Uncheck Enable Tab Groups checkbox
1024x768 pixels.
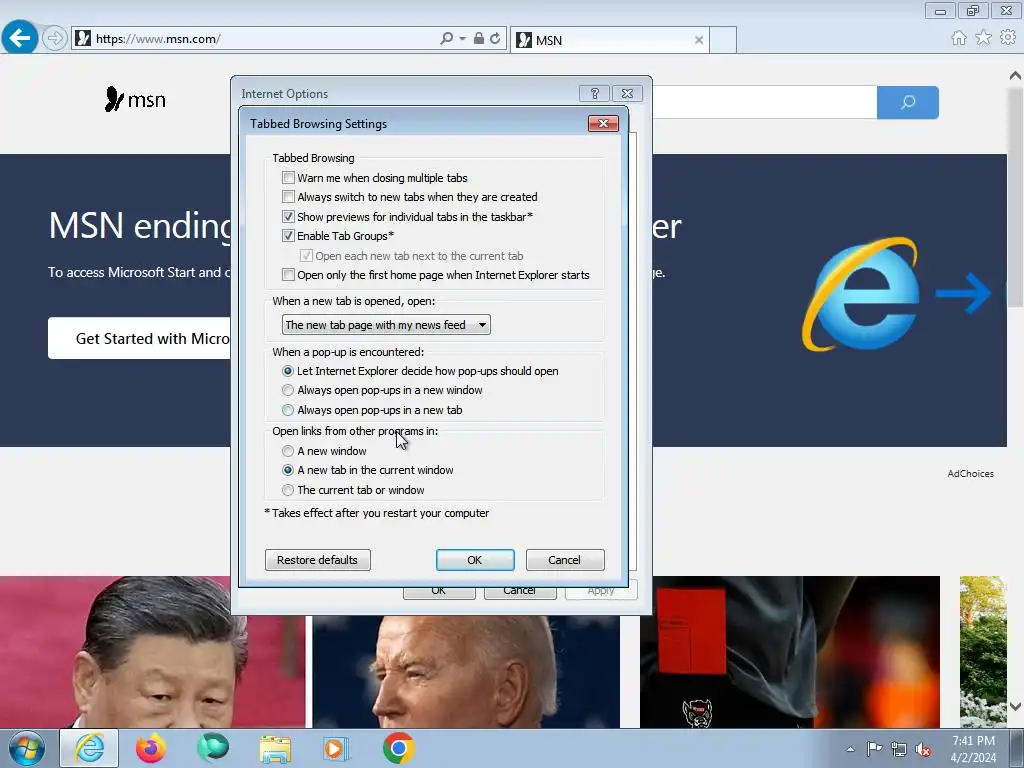tap(288, 236)
